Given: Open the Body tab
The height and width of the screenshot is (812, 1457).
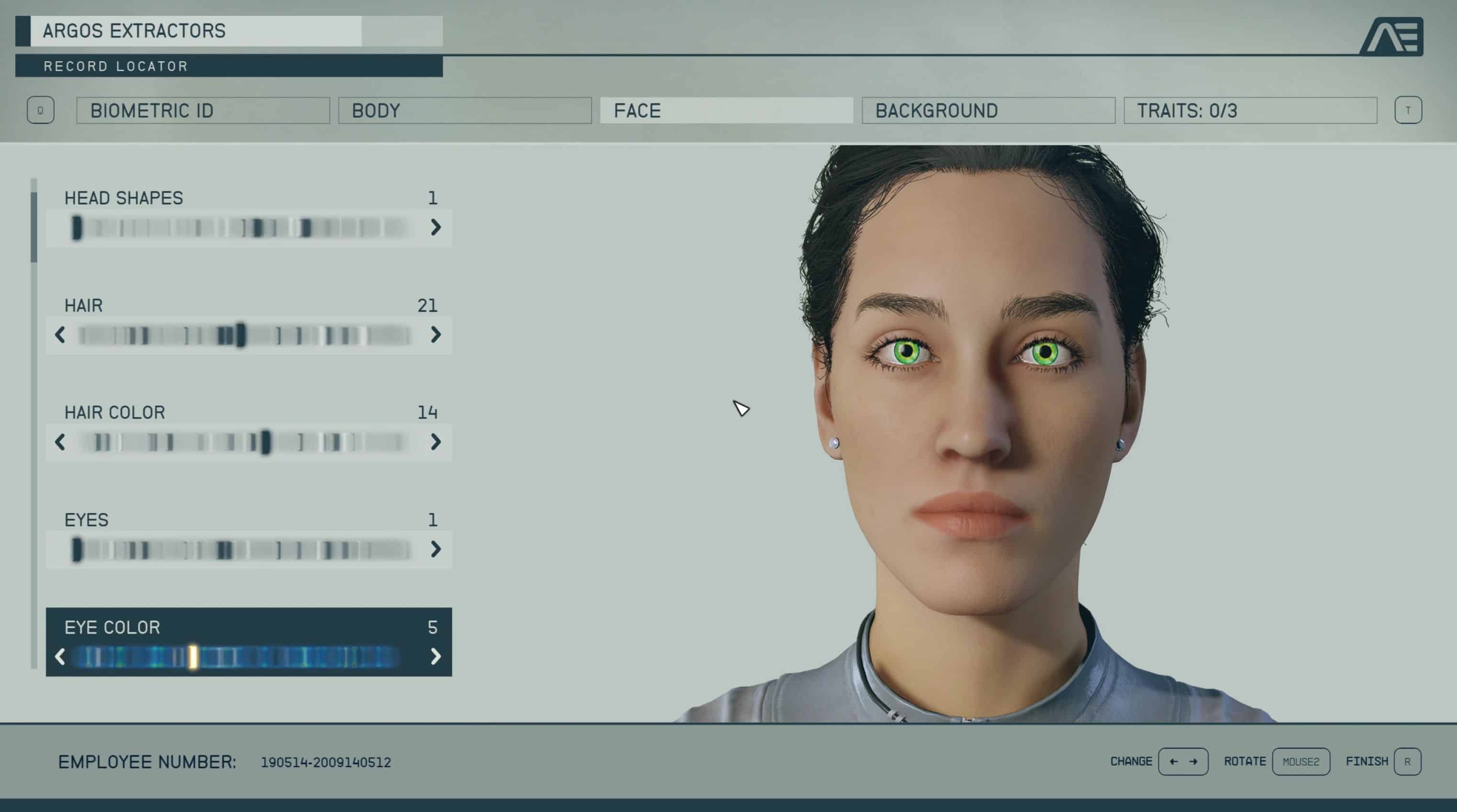Looking at the screenshot, I should [x=464, y=110].
